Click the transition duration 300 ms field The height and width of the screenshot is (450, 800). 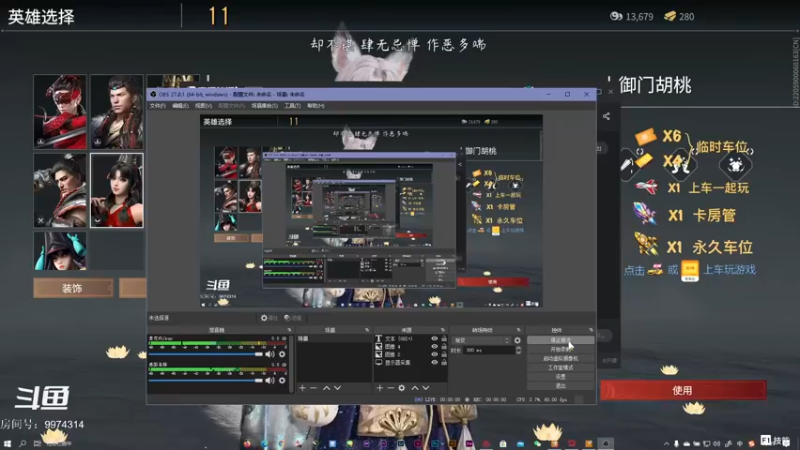tap(489, 351)
